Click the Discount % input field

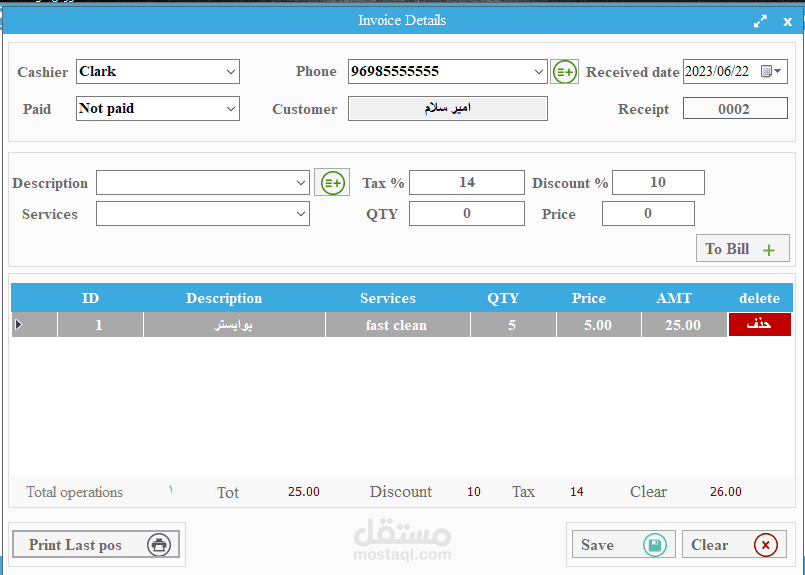[658, 183]
